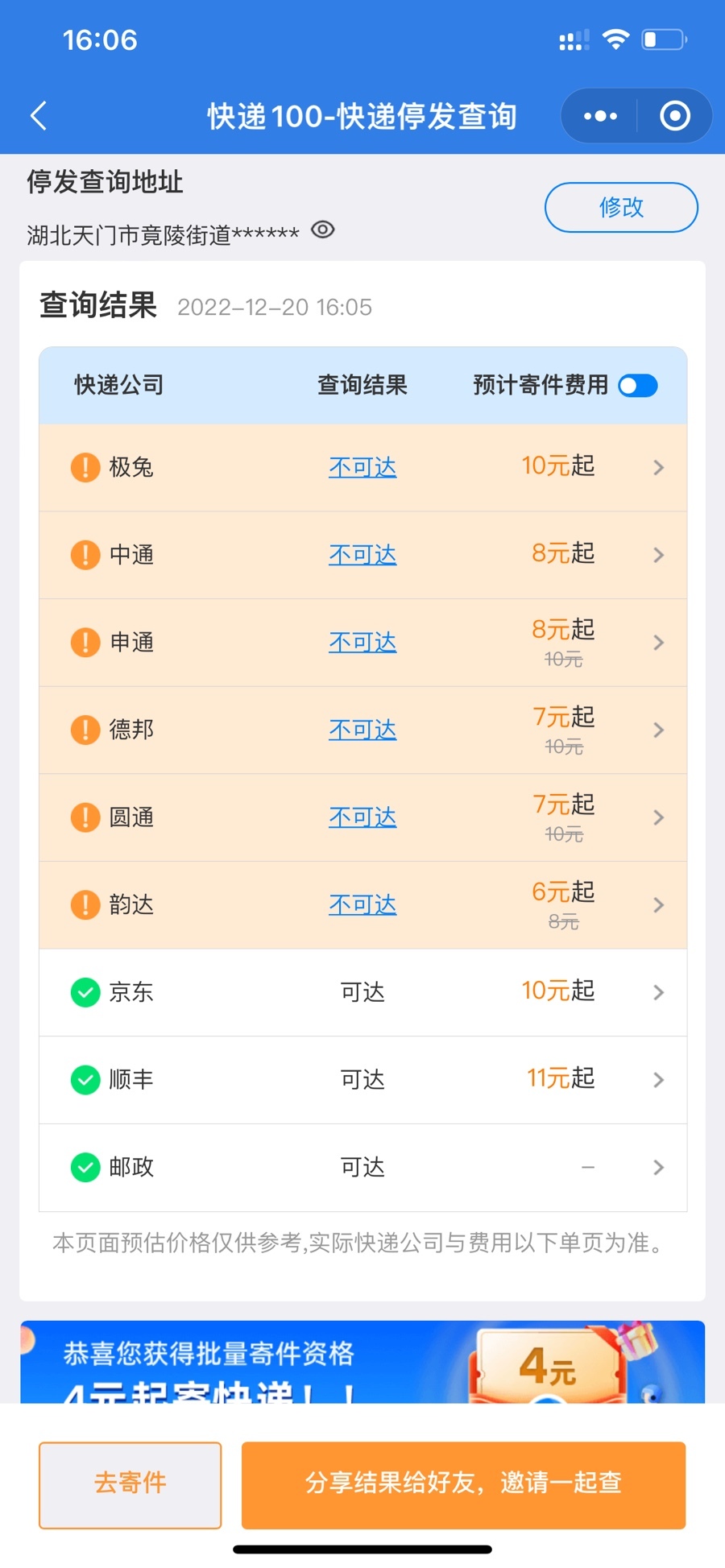Open the three-dot more menu
Viewport: 725px width, 1568px height.
[x=600, y=116]
